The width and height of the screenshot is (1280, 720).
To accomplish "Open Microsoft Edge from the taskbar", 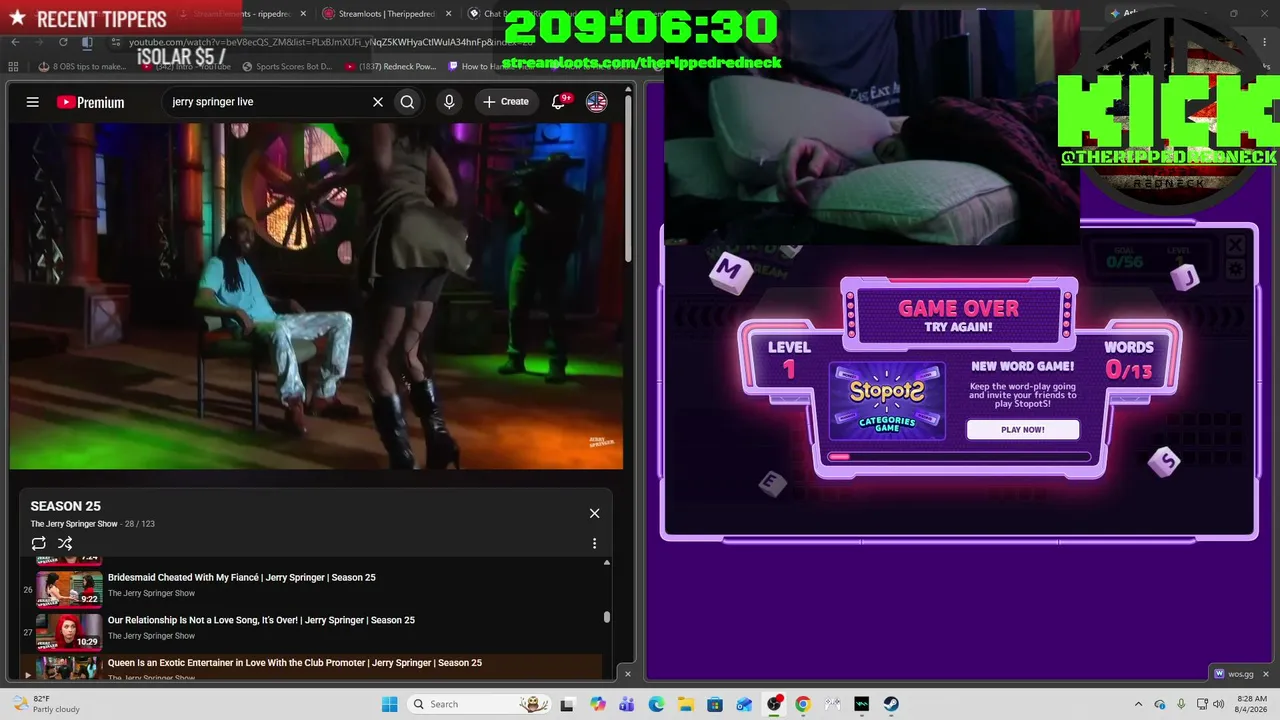I will (656, 704).
